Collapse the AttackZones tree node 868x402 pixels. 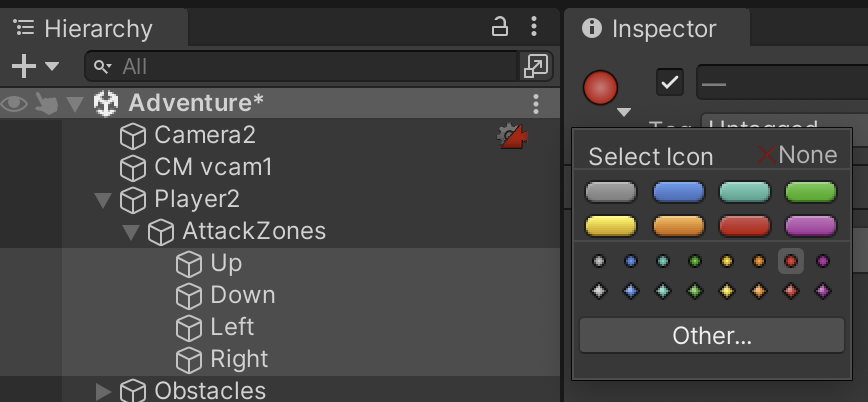(x=130, y=231)
